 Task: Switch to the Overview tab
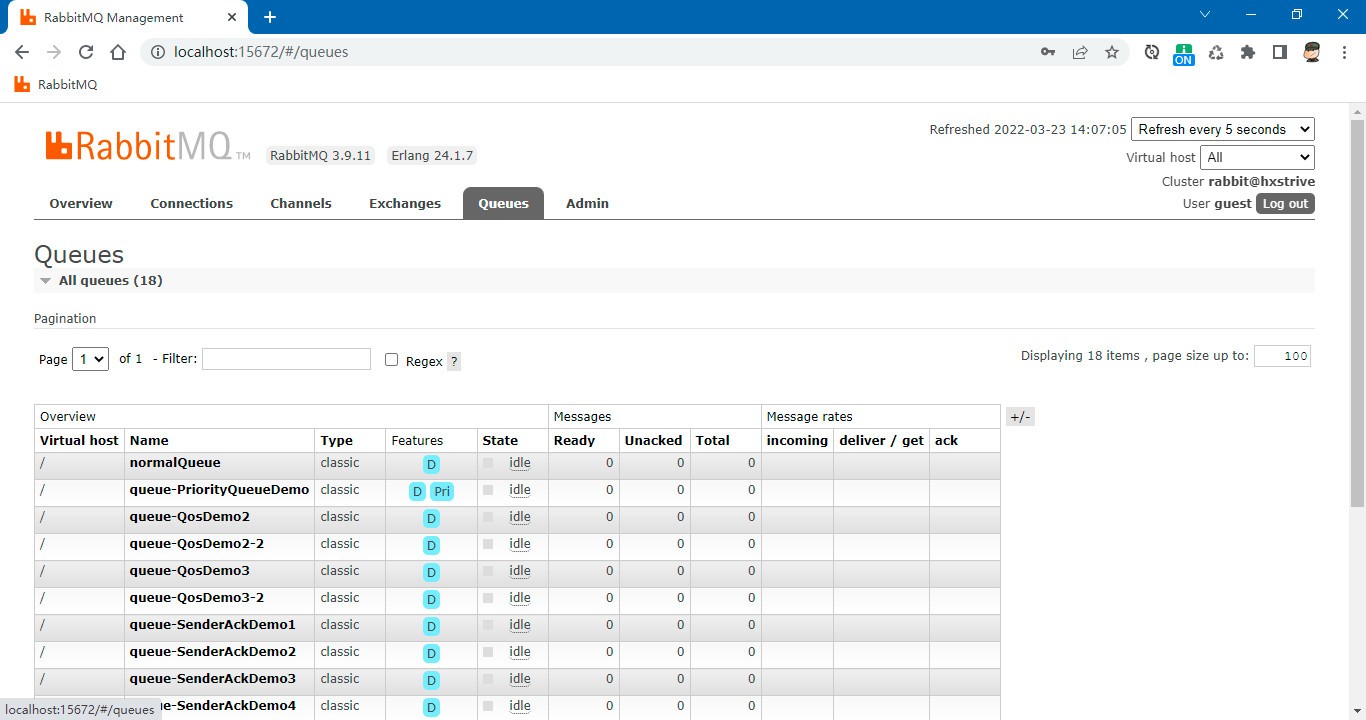pos(81,203)
